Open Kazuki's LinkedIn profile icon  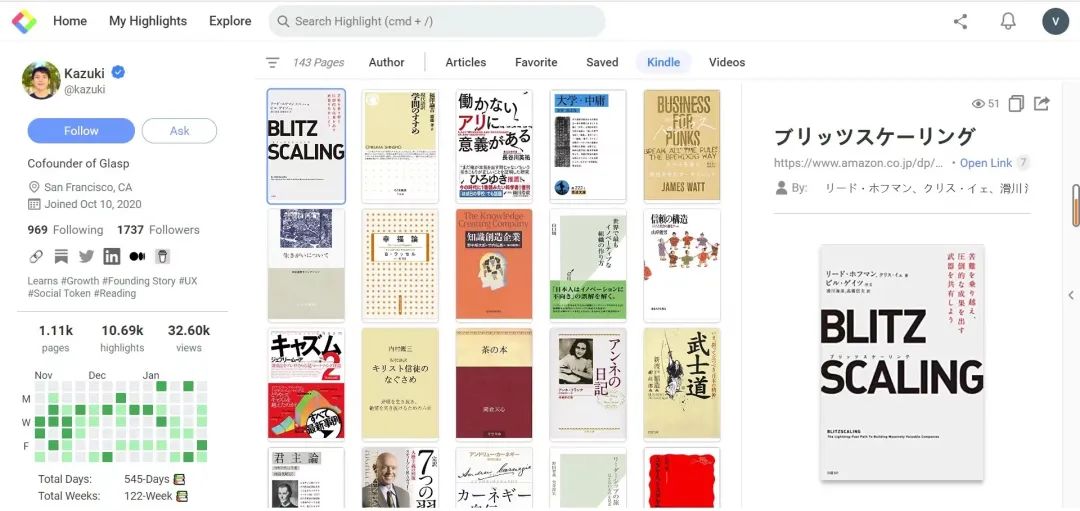click(x=112, y=257)
